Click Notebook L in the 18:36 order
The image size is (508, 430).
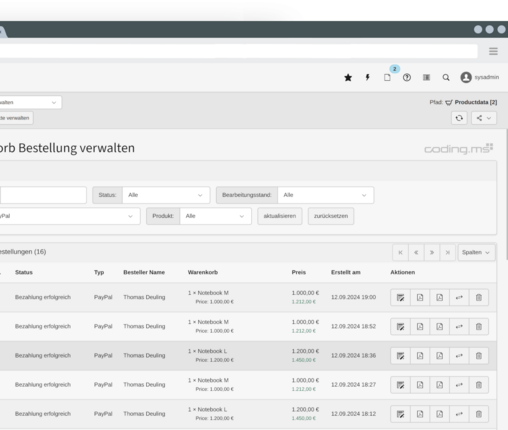point(212,351)
